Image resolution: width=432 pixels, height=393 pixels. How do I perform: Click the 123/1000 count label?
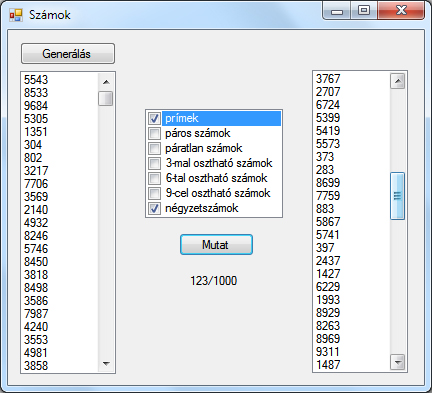(214, 281)
